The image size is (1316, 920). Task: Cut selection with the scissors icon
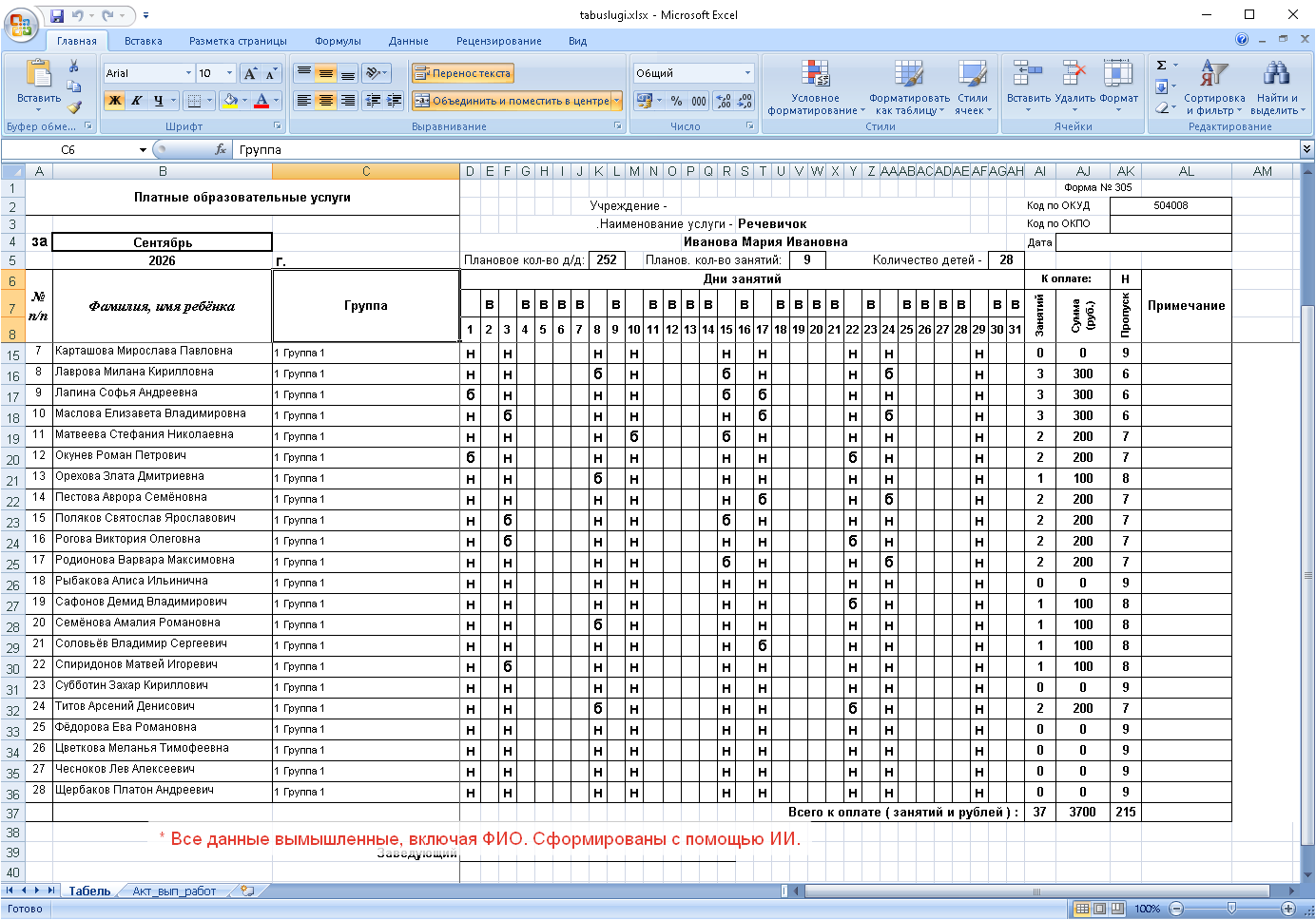[x=73, y=66]
